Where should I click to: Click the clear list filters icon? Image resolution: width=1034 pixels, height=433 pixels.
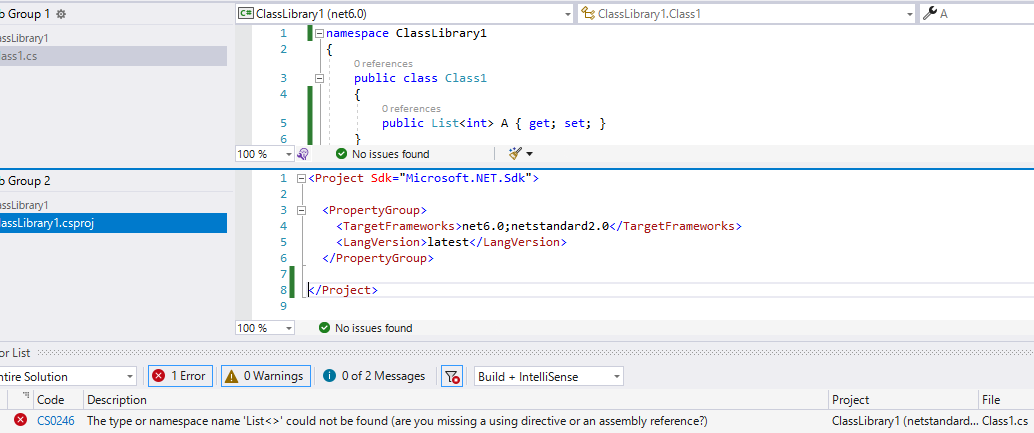pyautogui.click(x=452, y=376)
